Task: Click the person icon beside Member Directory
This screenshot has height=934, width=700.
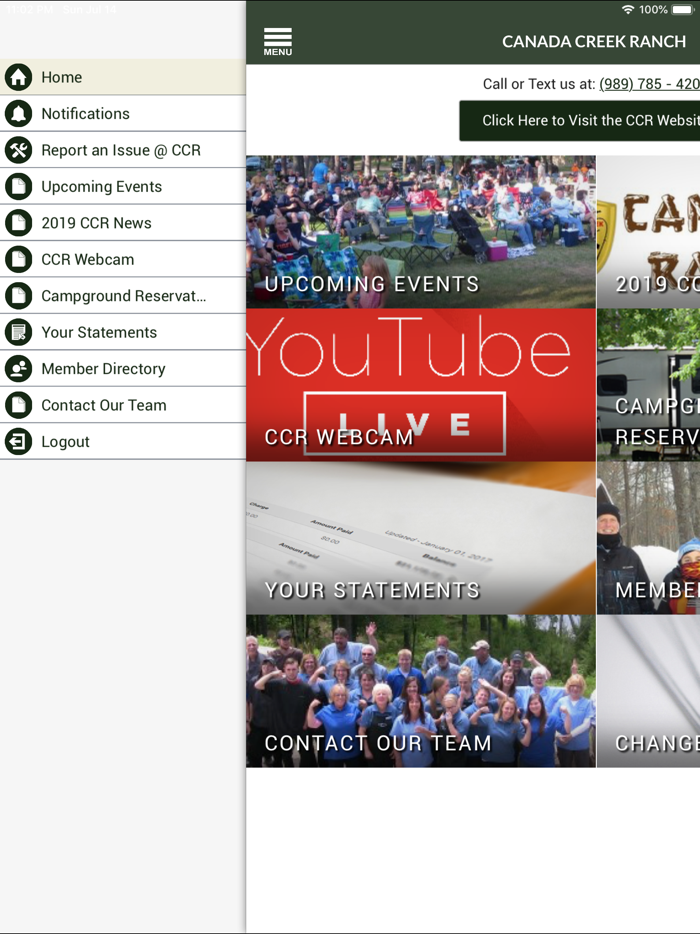Action: pyautogui.click(x=18, y=369)
